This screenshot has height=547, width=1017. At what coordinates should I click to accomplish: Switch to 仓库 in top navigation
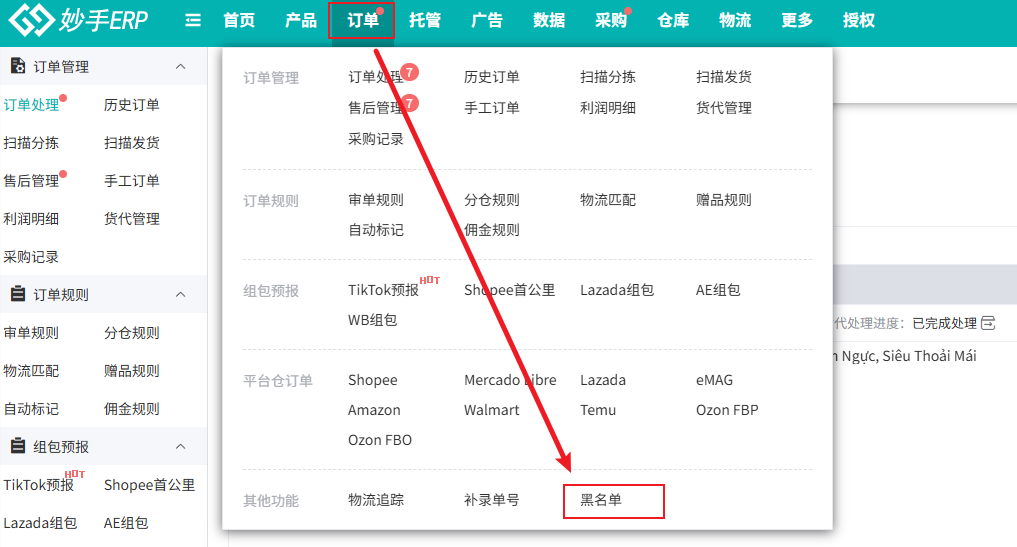(673, 20)
